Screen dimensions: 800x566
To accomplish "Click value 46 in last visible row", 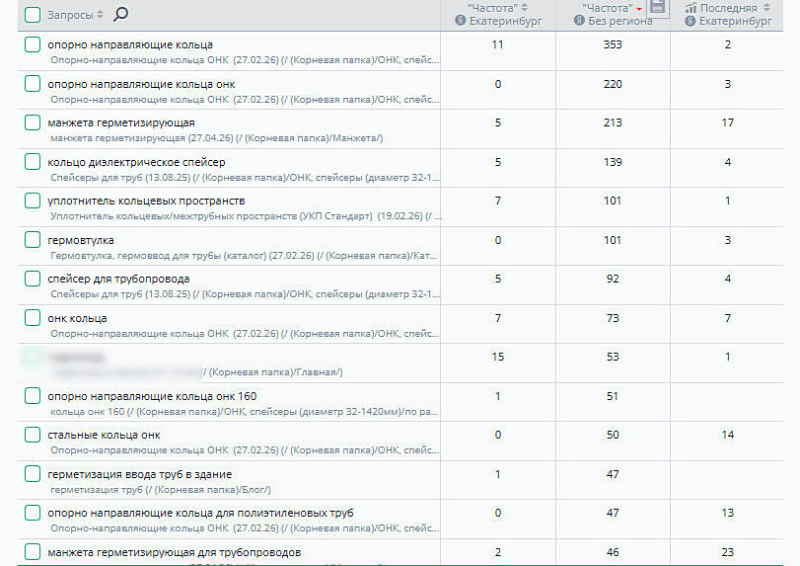I will pos(613,552).
